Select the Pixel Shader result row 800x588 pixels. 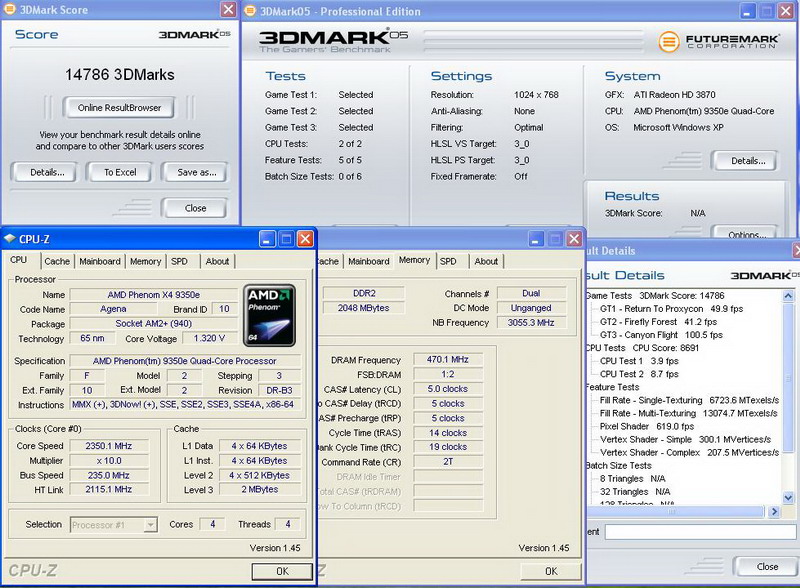pos(647,427)
